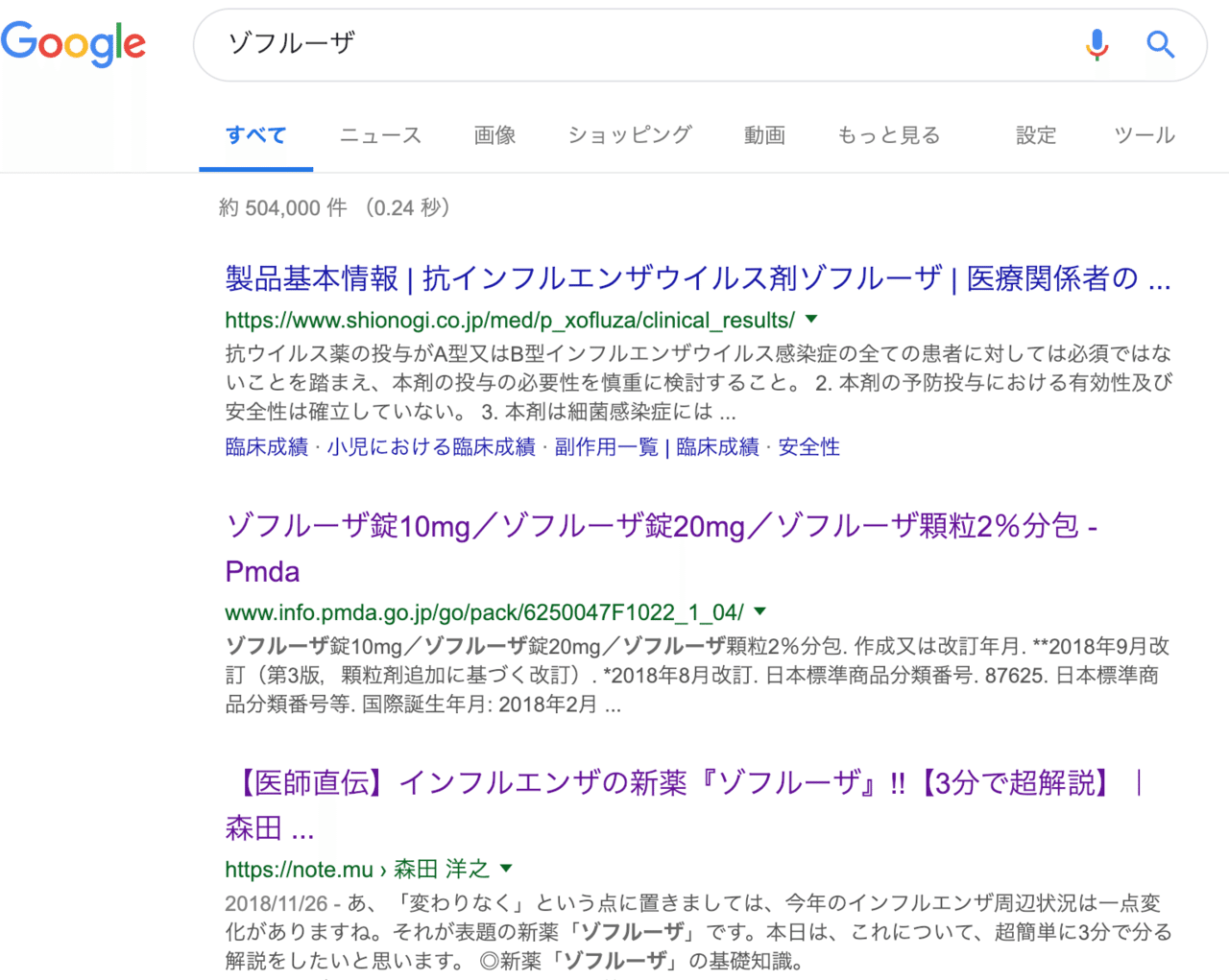The image size is (1229, 980).
Task: Expand the もっと見る menu
Action: point(889,135)
